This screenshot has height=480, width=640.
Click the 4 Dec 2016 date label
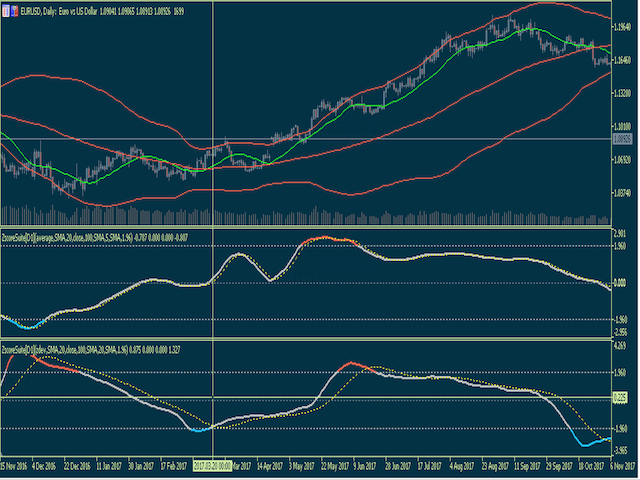tap(44, 466)
